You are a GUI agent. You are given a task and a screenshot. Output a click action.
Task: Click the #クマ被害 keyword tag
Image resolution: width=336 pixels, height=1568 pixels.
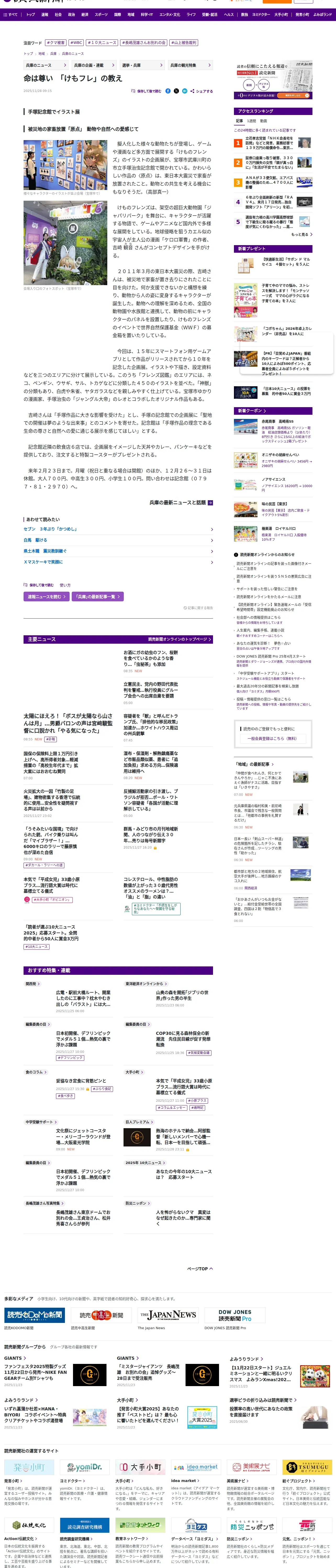click(55, 43)
